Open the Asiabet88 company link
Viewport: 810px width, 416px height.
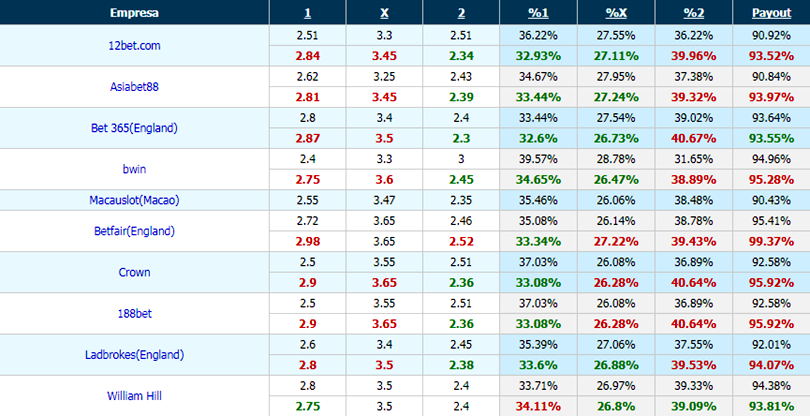coord(134,87)
